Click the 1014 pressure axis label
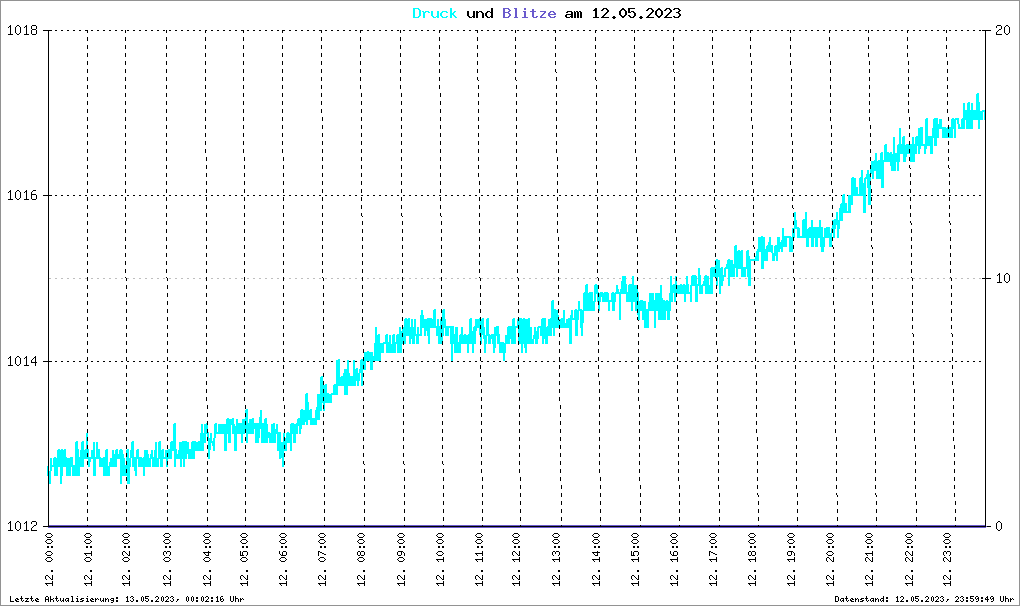The width and height of the screenshot is (1020, 606). click(x=21, y=361)
